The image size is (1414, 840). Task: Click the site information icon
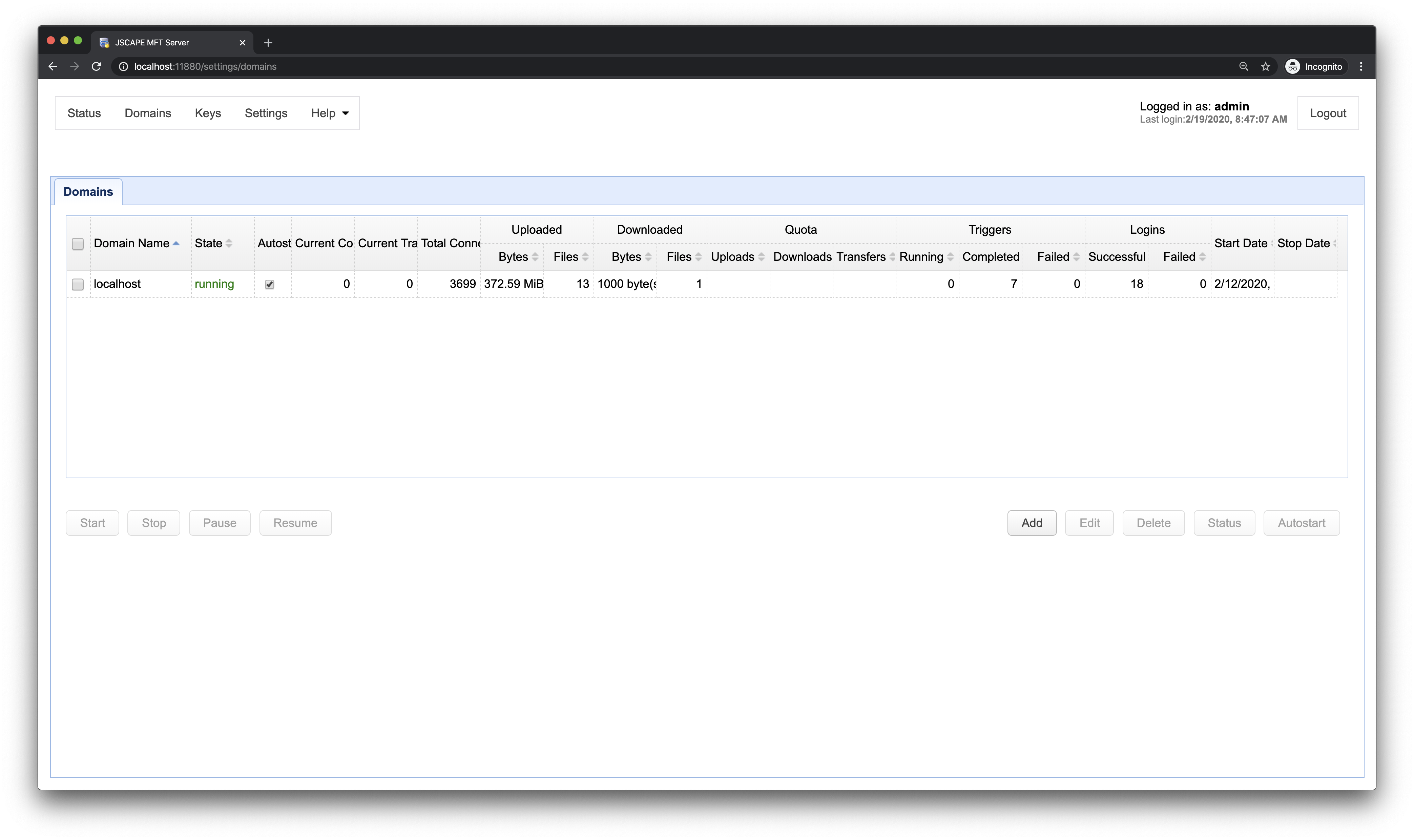123,66
